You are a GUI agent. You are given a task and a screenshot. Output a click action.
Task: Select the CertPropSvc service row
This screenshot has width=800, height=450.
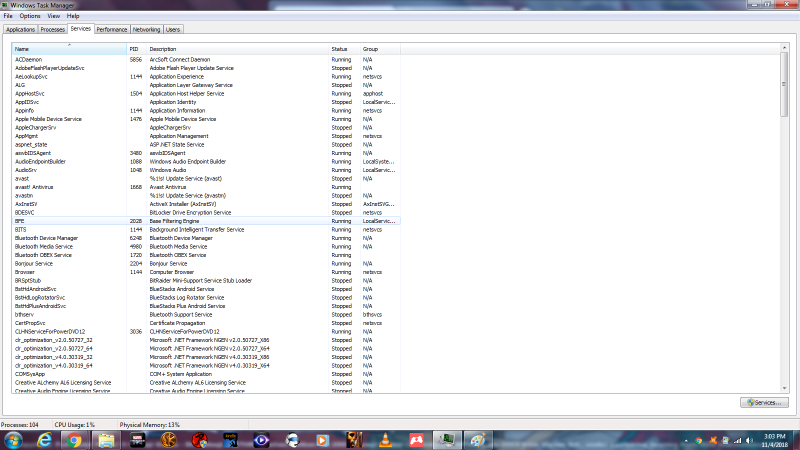pyautogui.click(x=206, y=323)
